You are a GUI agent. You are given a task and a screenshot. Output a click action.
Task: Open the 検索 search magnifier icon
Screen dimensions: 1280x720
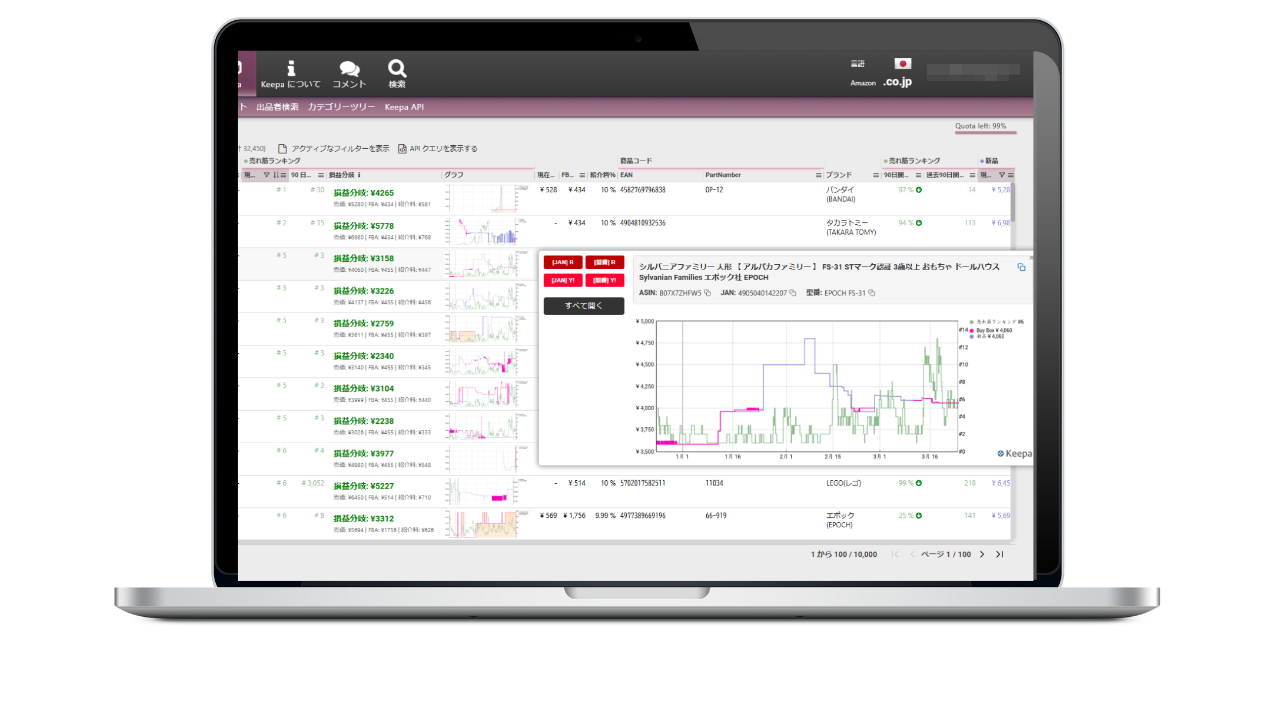click(x=397, y=69)
